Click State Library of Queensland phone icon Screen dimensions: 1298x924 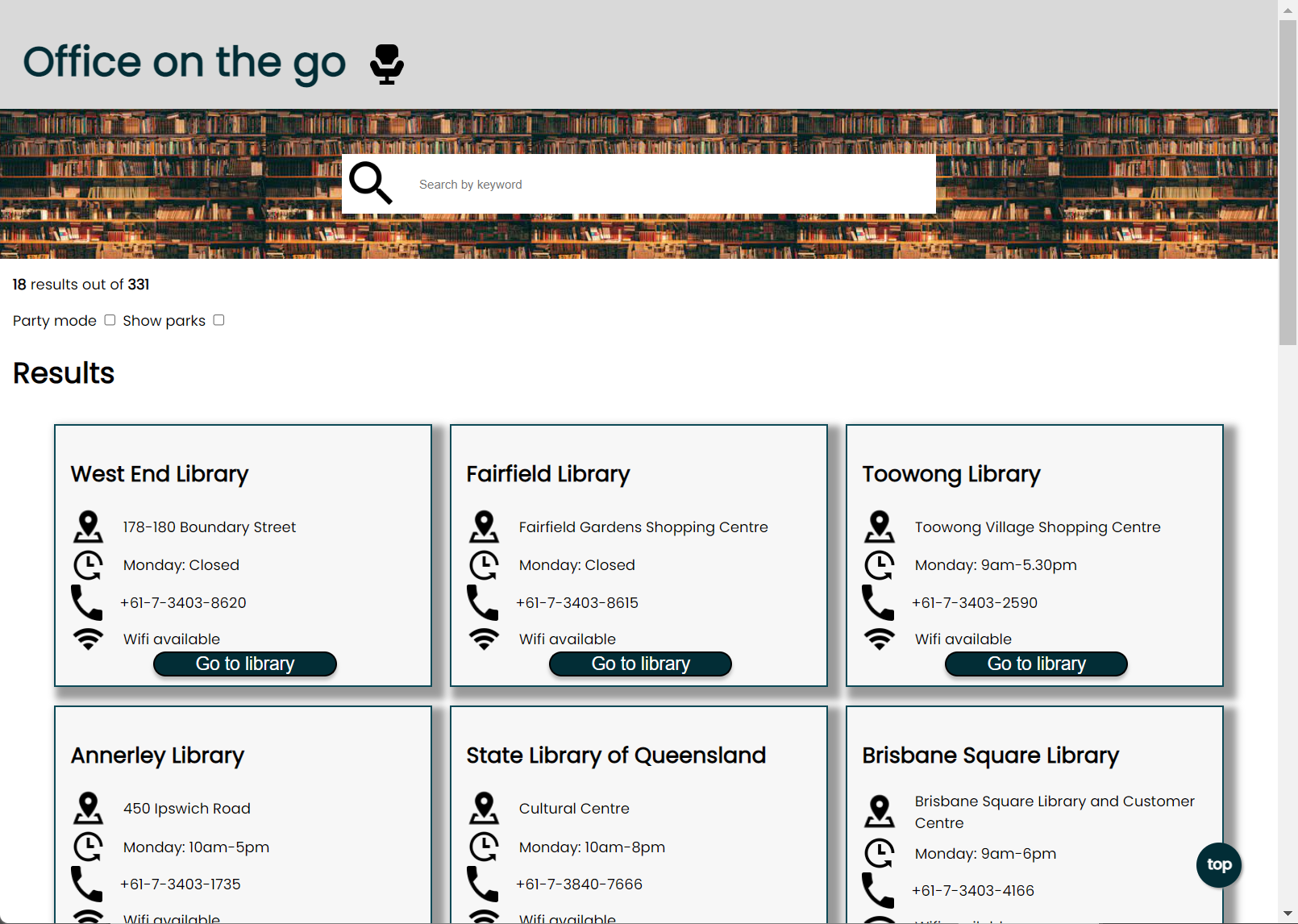click(x=482, y=884)
